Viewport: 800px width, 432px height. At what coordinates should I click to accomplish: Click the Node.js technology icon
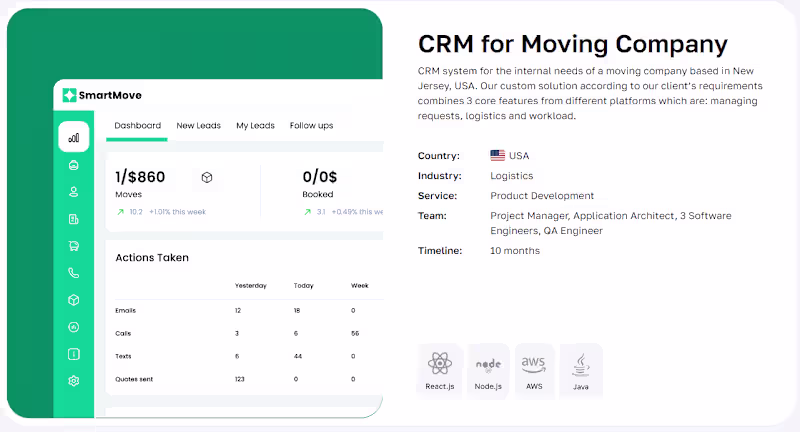pyautogui.click(x=488, y=365)
